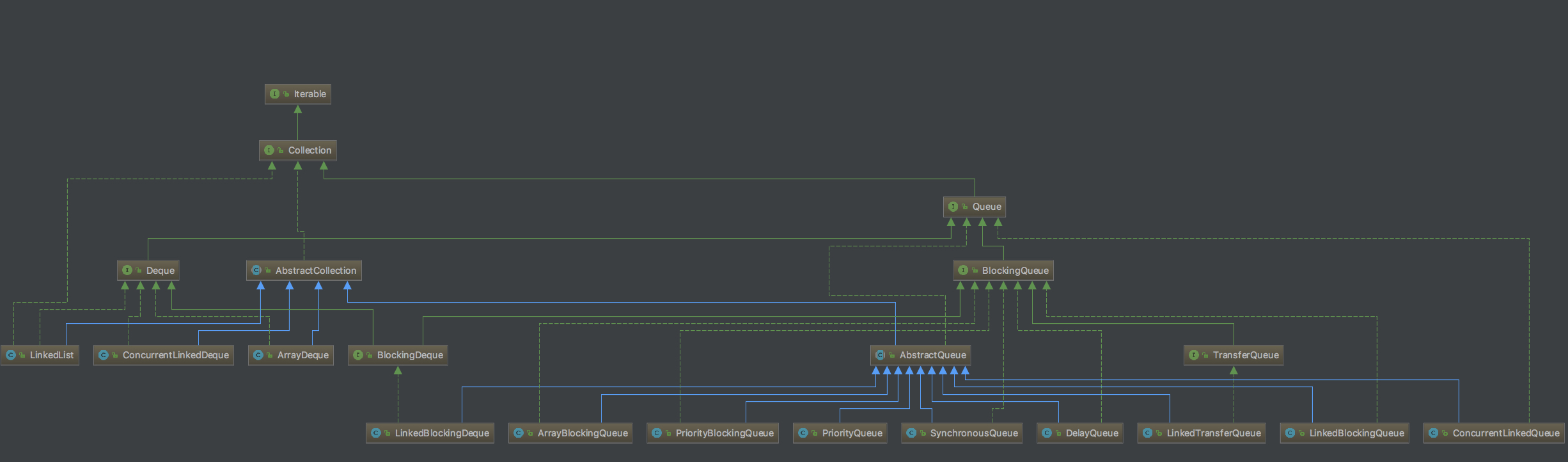Select the 'DelayQueue' label text

click(x=1092, y=433)
